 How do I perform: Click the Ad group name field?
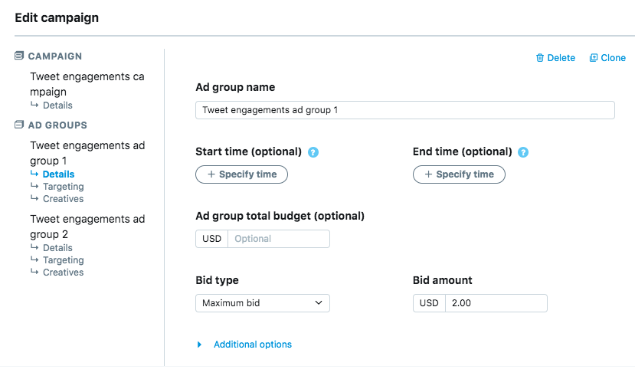pos(405,110)
